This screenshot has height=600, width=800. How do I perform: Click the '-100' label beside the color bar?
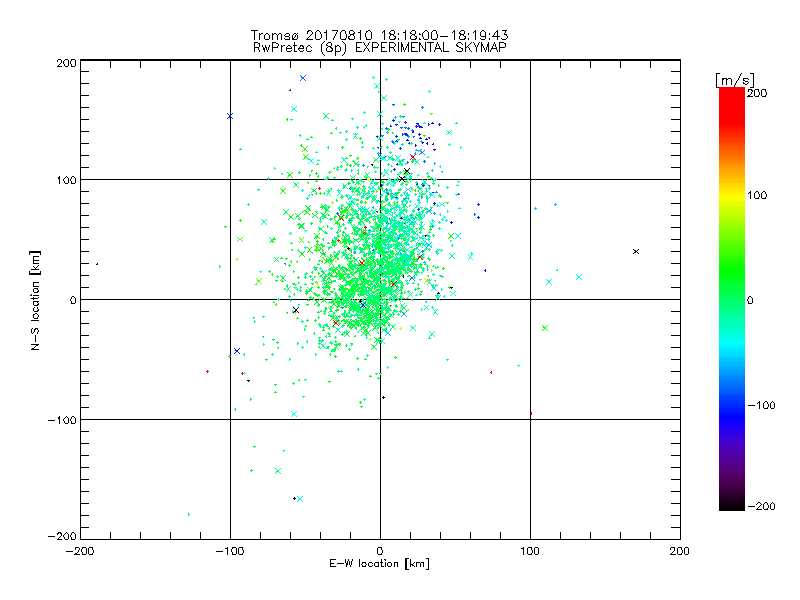761,405
